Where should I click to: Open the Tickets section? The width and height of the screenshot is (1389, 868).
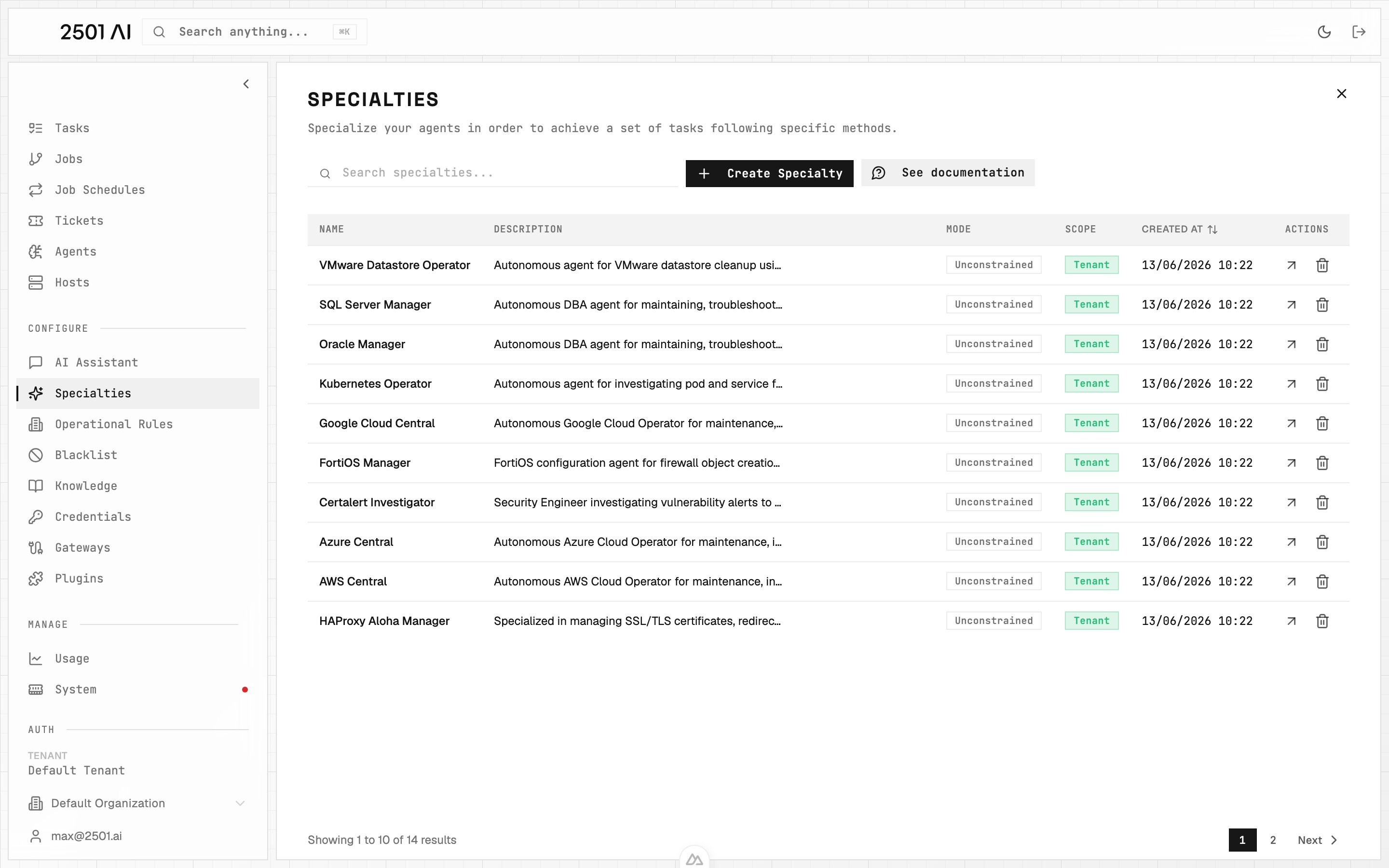pyautogui.click(x=138, y=220)
